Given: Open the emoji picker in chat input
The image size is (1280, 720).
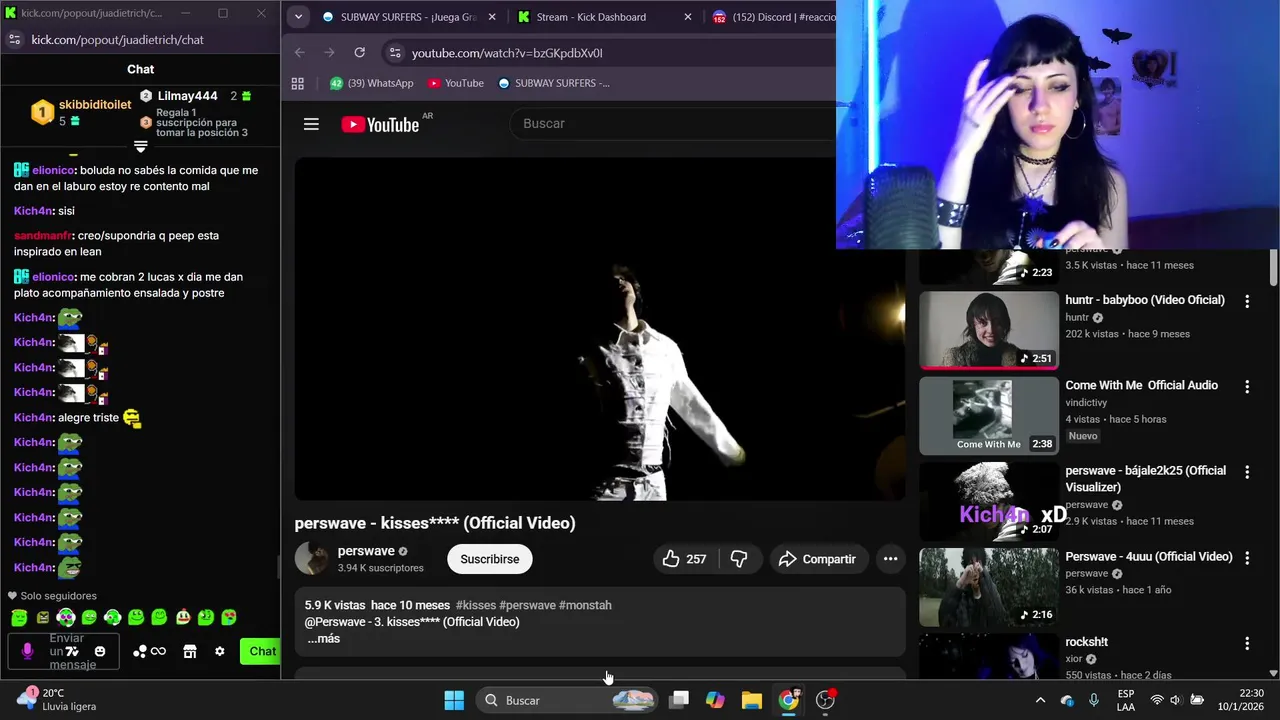Looking at the screenshot, I should pos(100,651).
